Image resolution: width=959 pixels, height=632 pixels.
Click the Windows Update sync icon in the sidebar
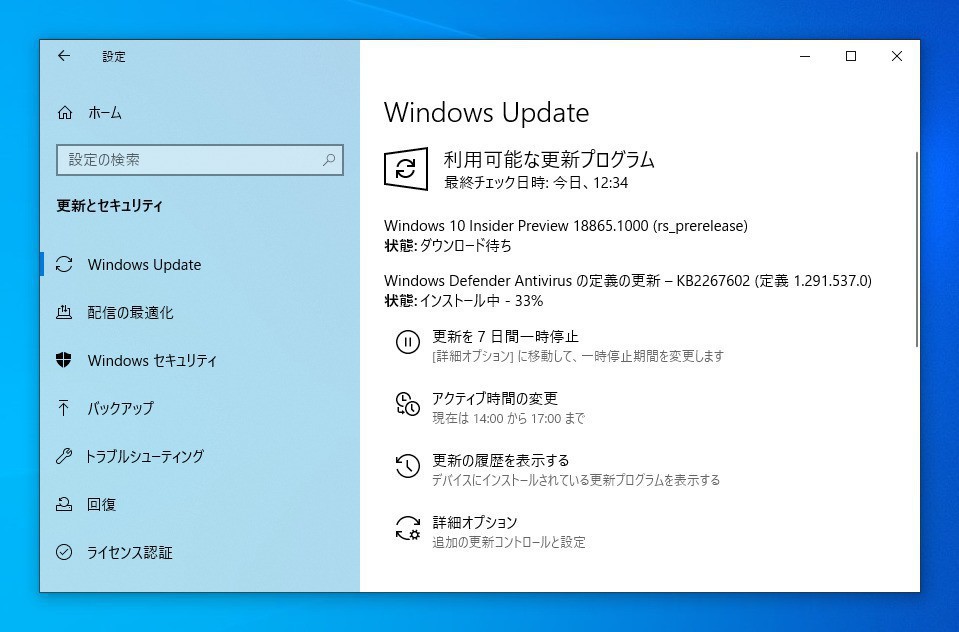[x=64, y=264]
